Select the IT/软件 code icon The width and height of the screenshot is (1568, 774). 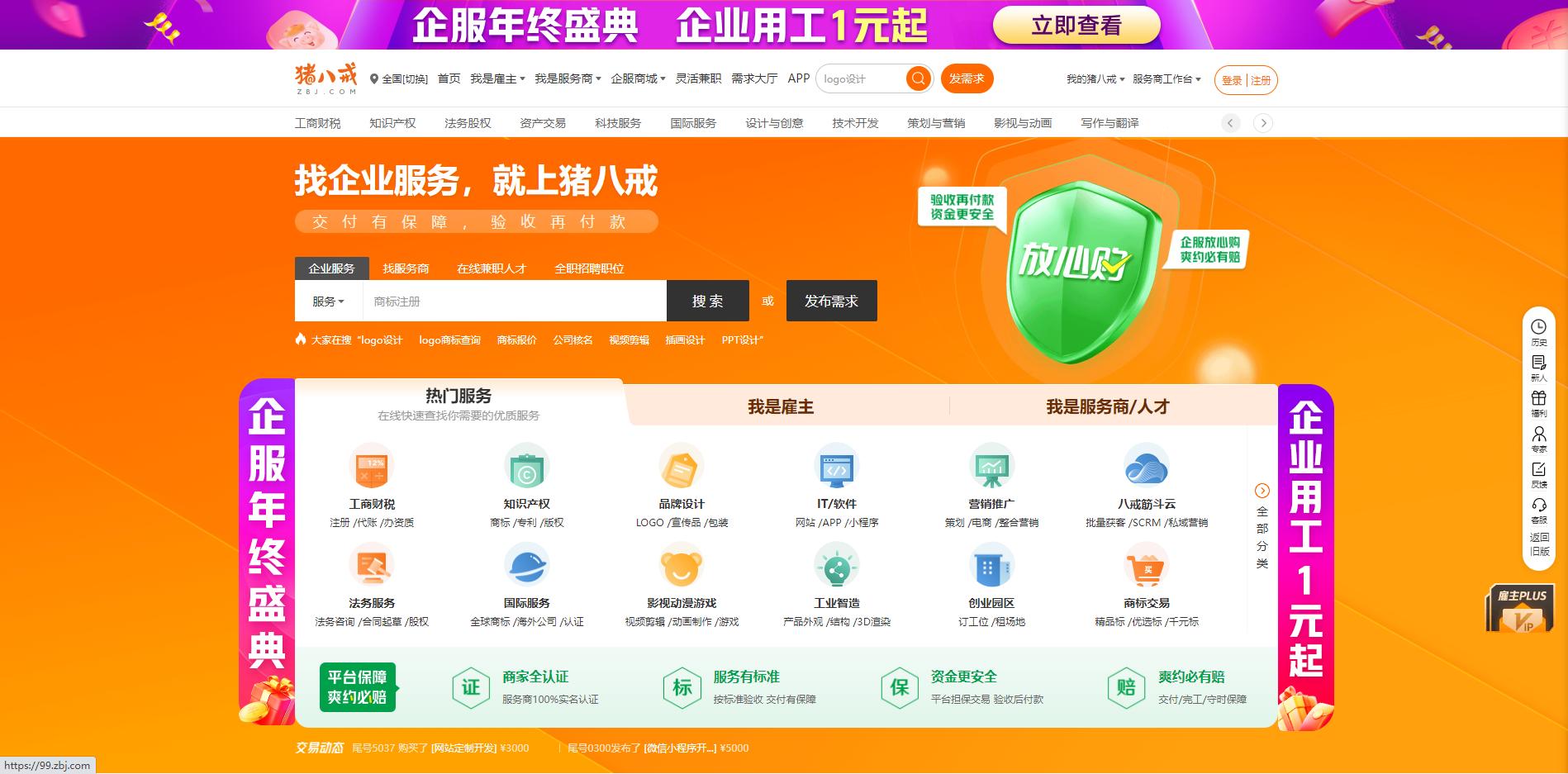(836, 468)
